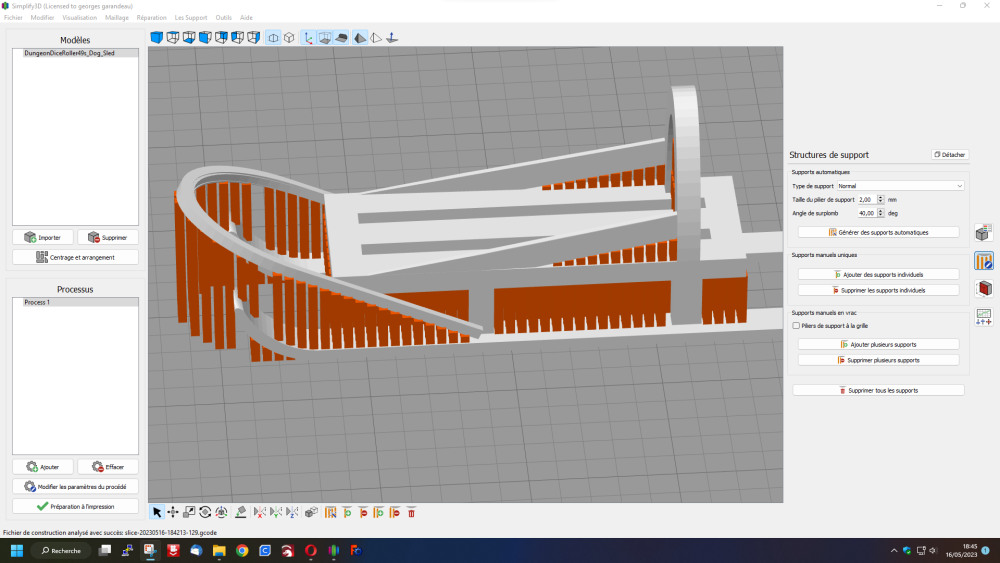Image resolution: width=1000 pixels, height=563 pixels.
Task: Toggle the toolhead display icon
Action: [341, 38]
